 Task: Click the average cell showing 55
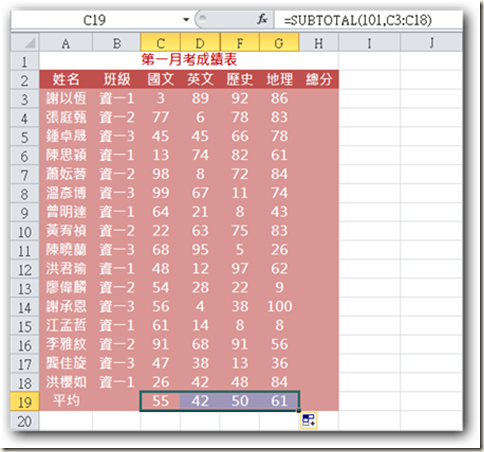click(161, 401)
